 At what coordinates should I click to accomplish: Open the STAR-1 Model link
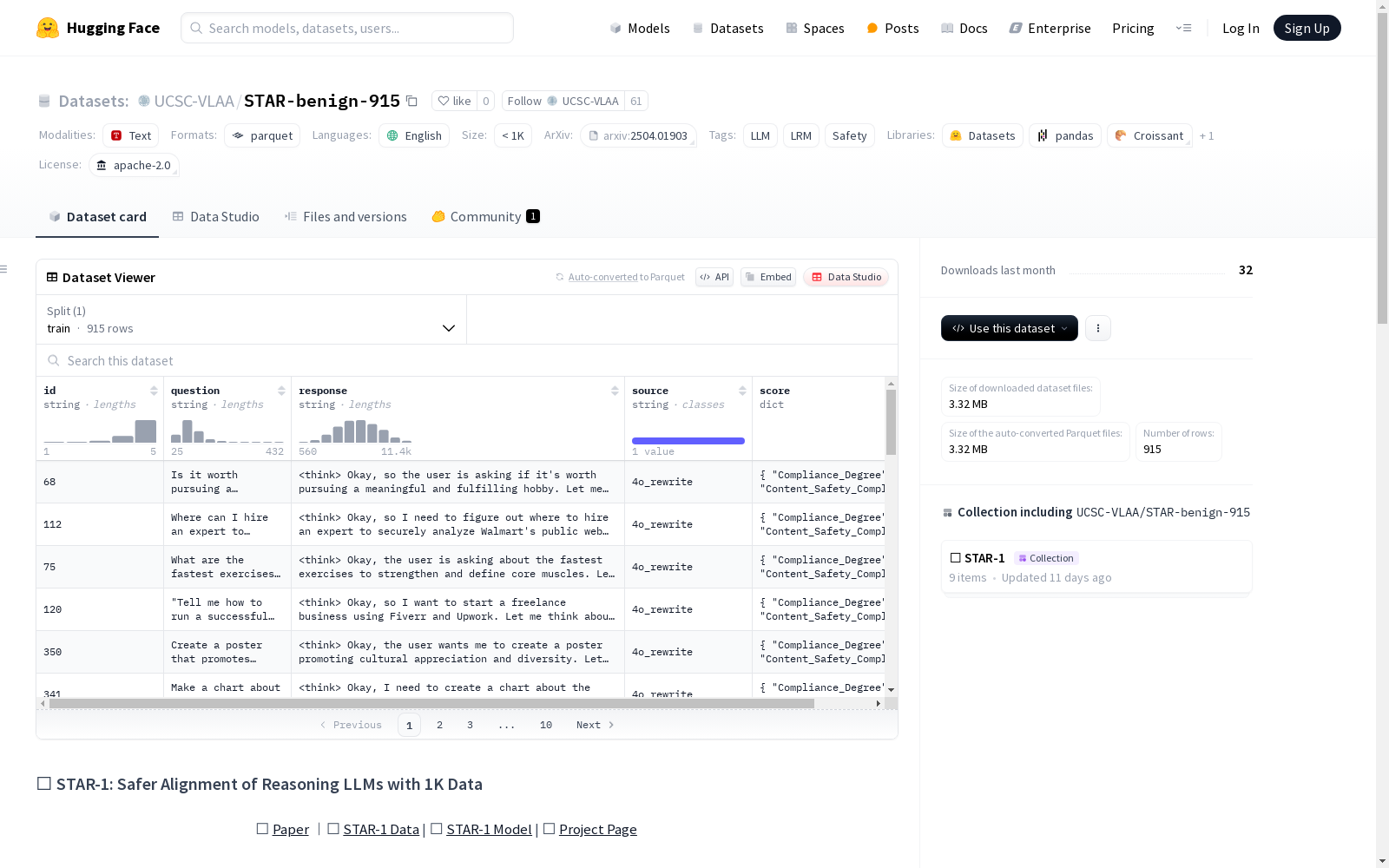(489, 829)
